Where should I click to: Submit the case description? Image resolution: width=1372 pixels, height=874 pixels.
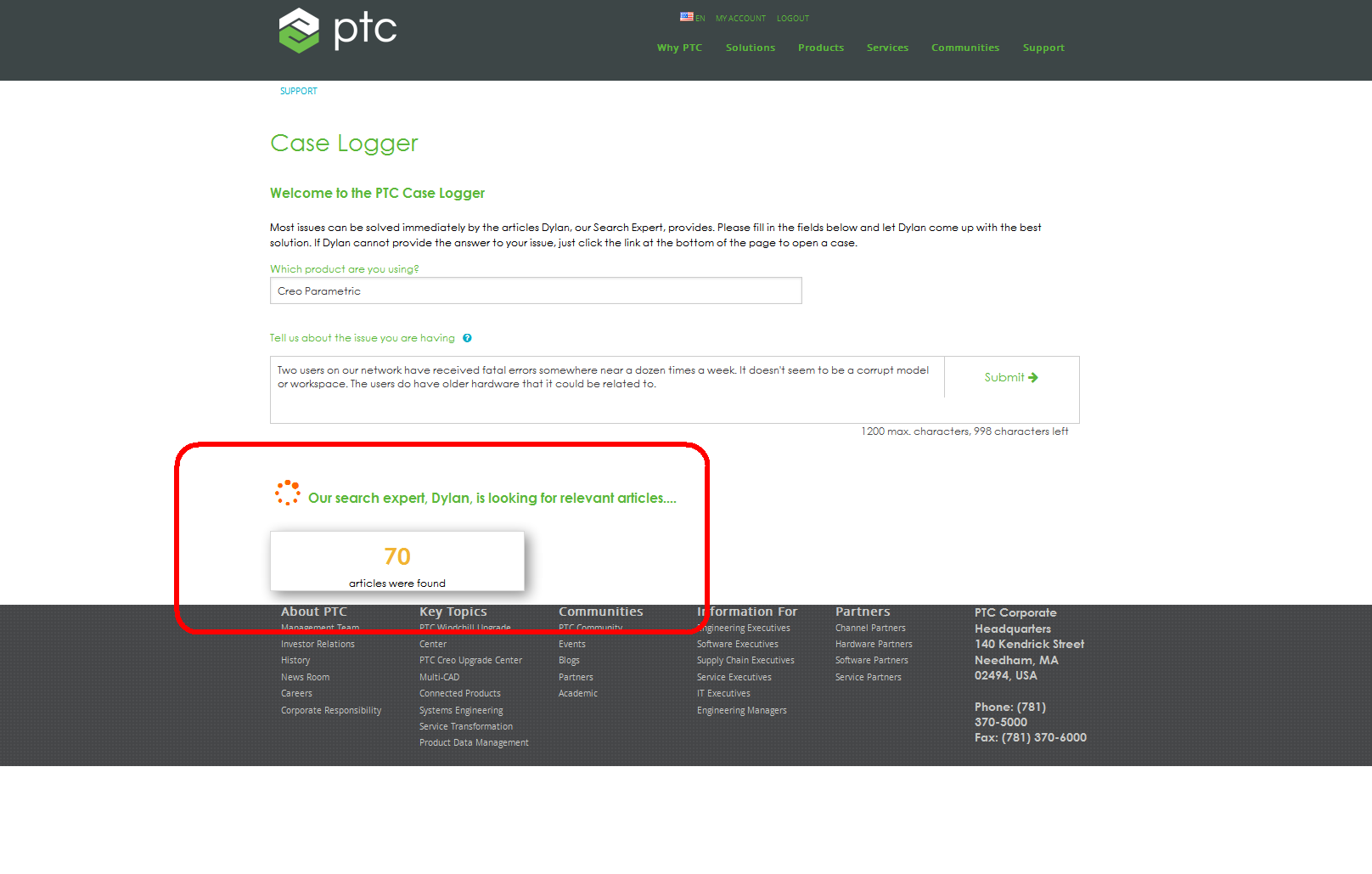click(1011, 377)
